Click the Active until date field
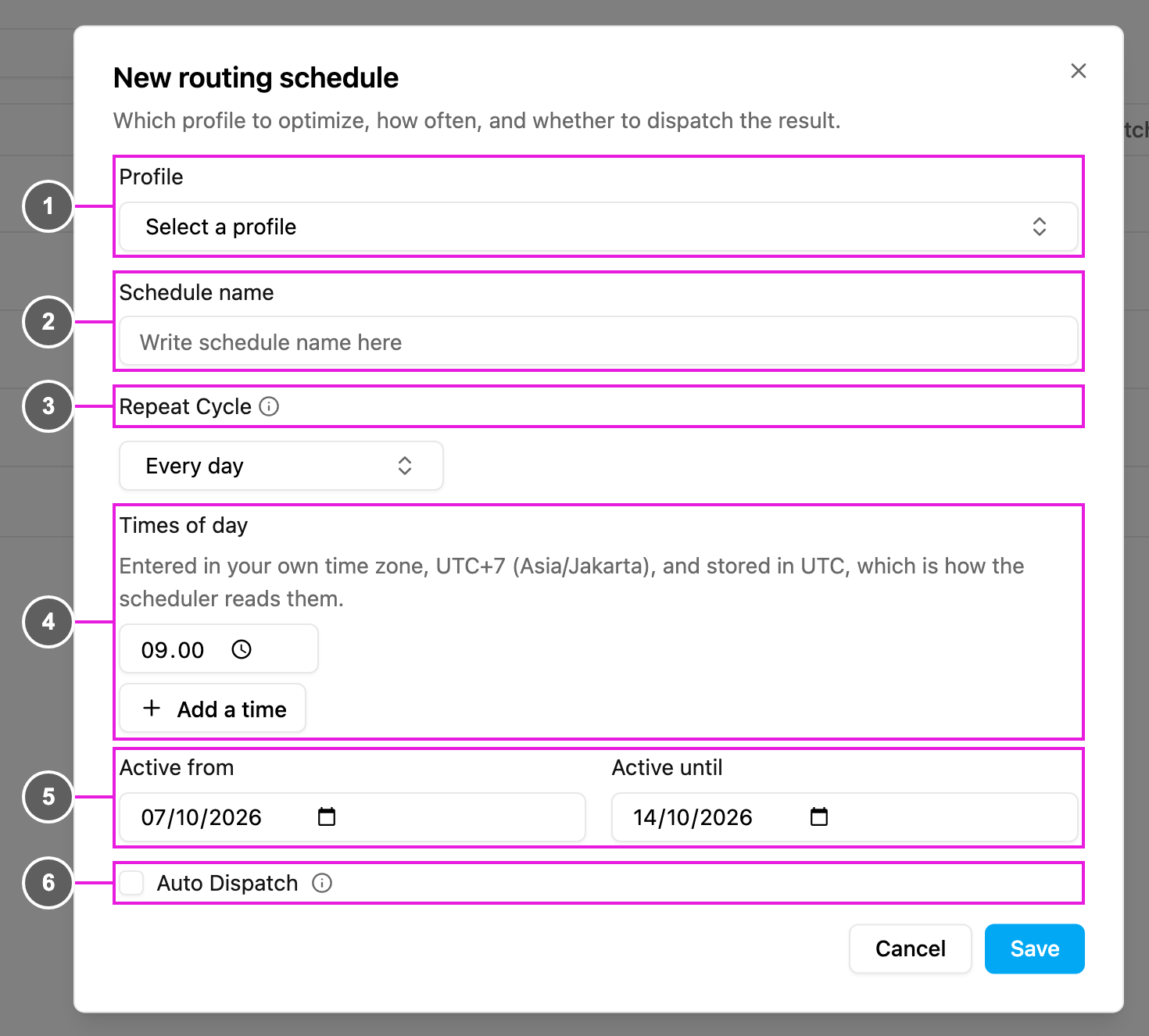The height and width of the screenshot is (1036, 1149). pyautogui.click(x=845, y=817)
